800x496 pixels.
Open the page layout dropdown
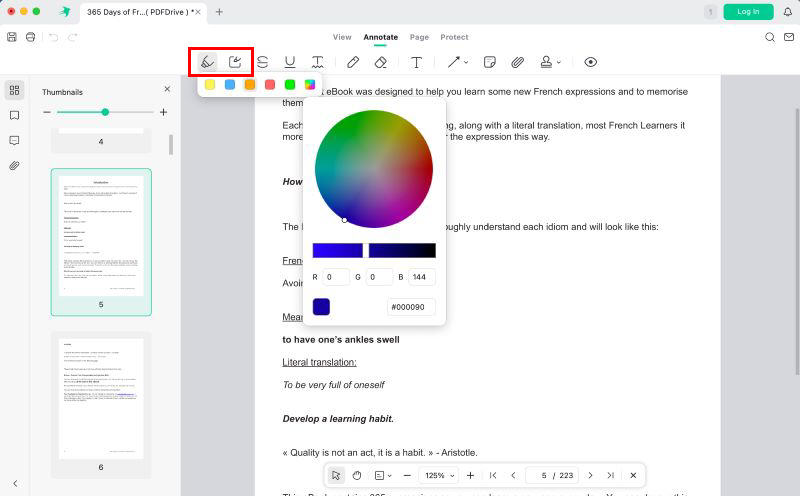(383, 476)
